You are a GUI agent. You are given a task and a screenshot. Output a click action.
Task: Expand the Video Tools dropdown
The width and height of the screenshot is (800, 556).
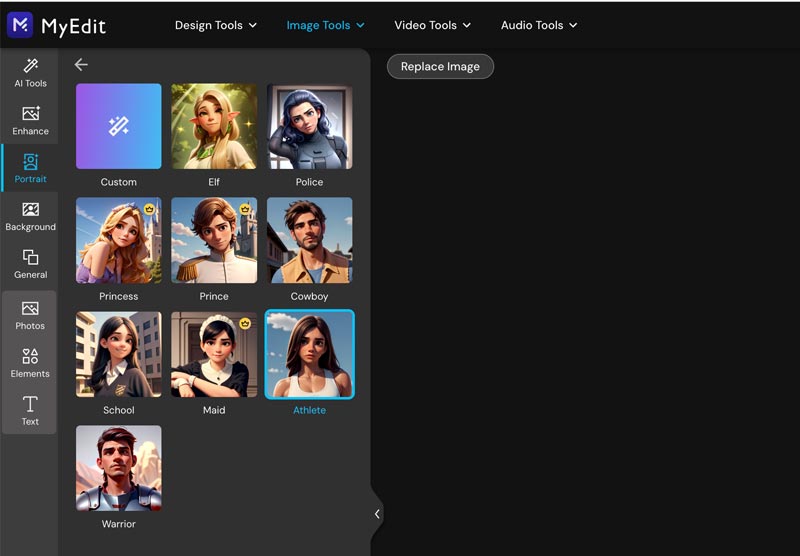point(433,25)
